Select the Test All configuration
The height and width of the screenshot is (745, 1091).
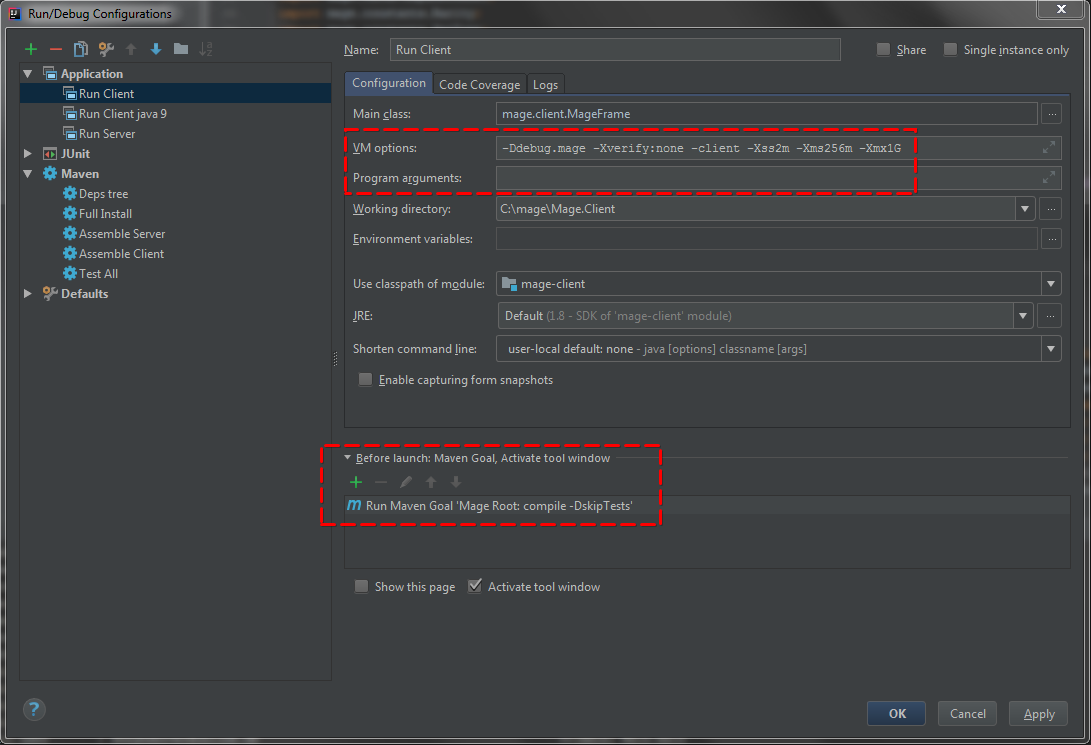pos(175,273)
